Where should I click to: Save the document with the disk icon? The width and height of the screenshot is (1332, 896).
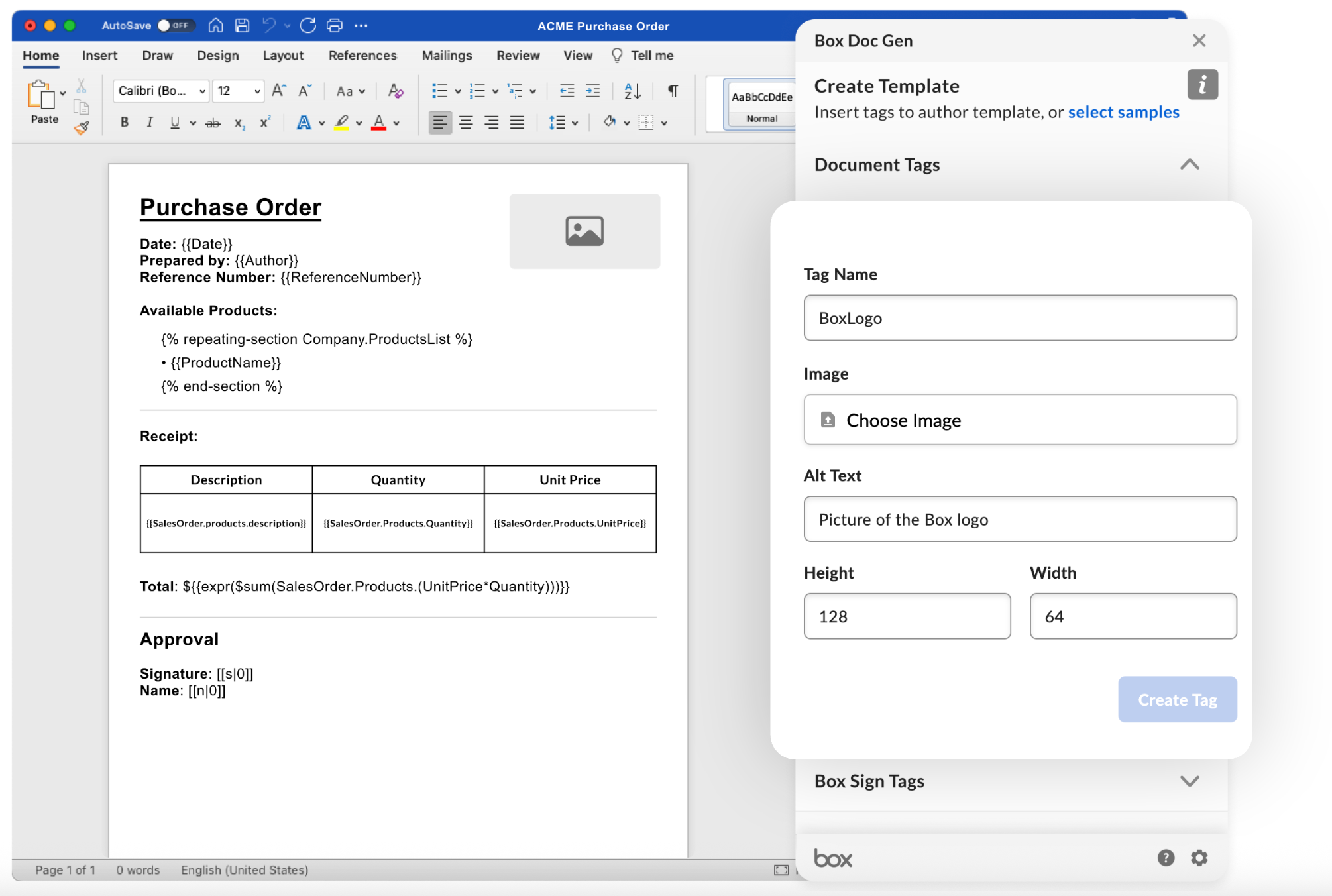[243, 25]
